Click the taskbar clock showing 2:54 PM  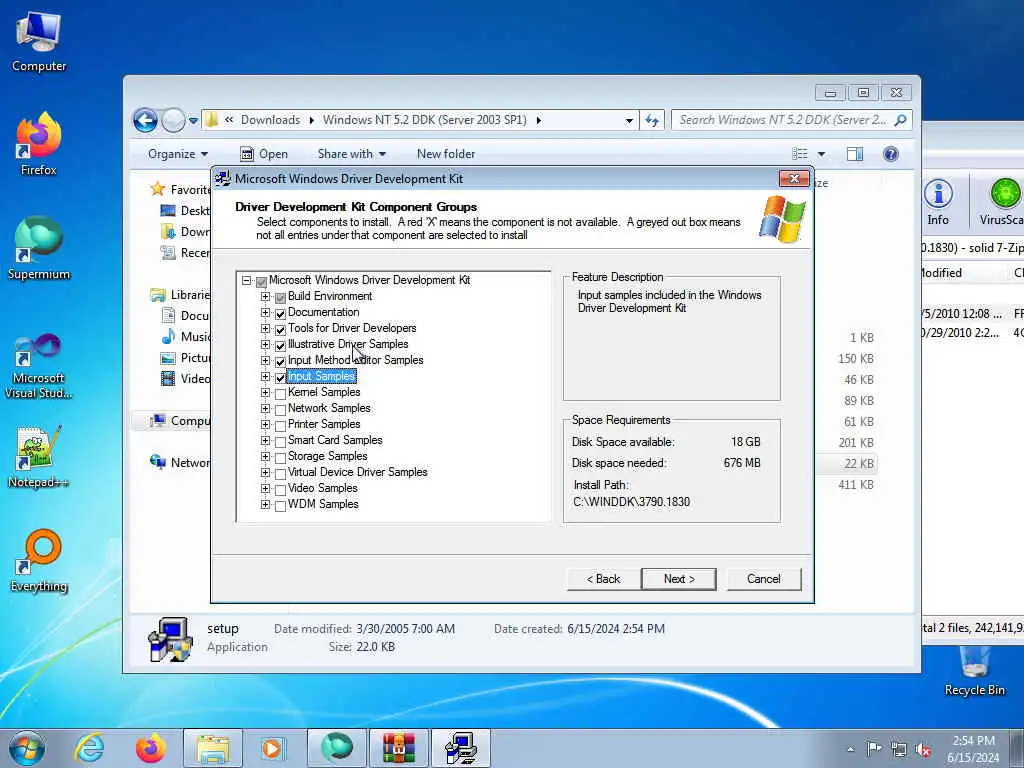coord(973,749)
